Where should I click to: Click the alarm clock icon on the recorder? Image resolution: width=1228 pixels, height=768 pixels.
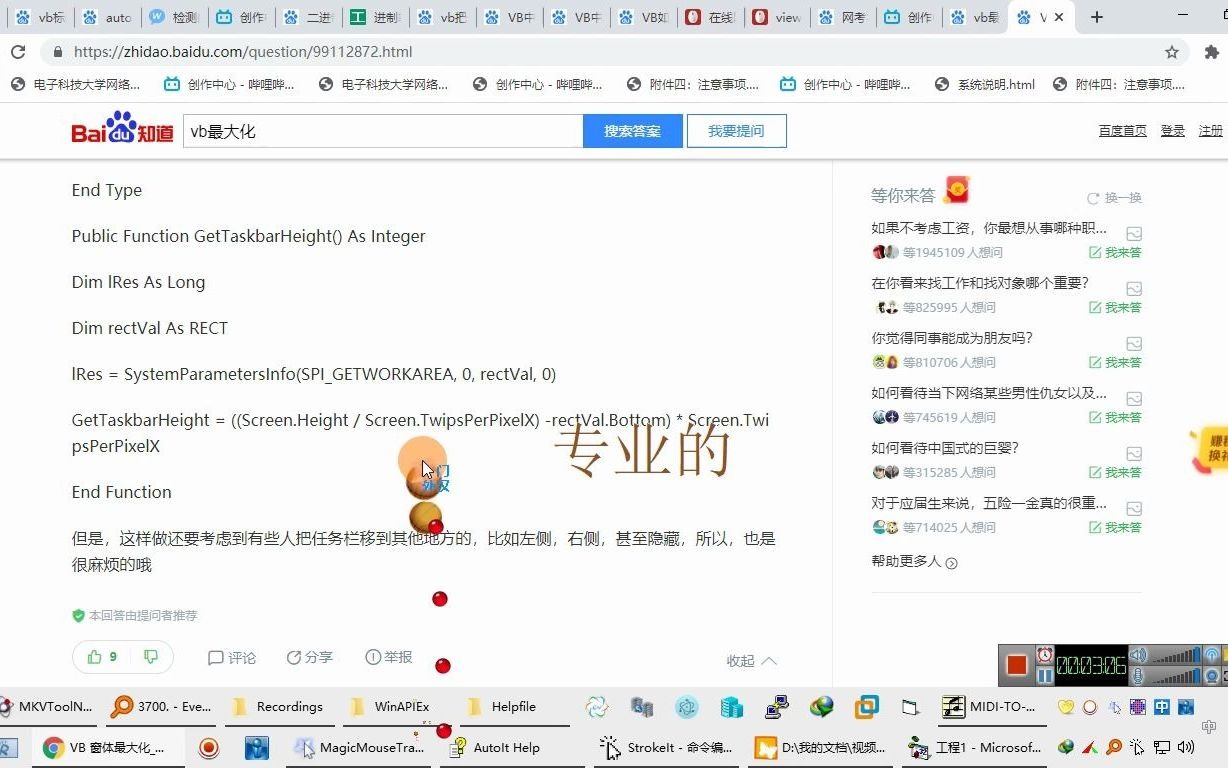coord(1043,655)
